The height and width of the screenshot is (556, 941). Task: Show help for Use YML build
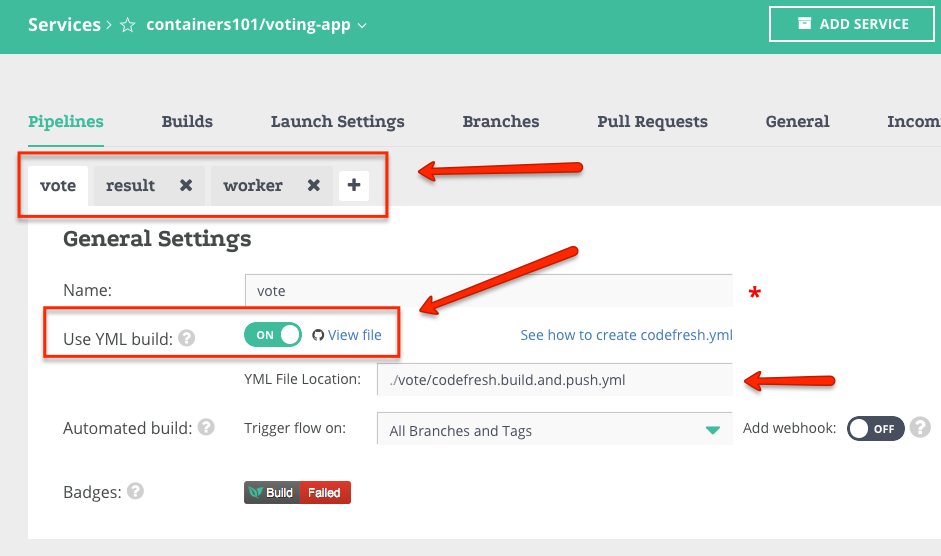187,338
